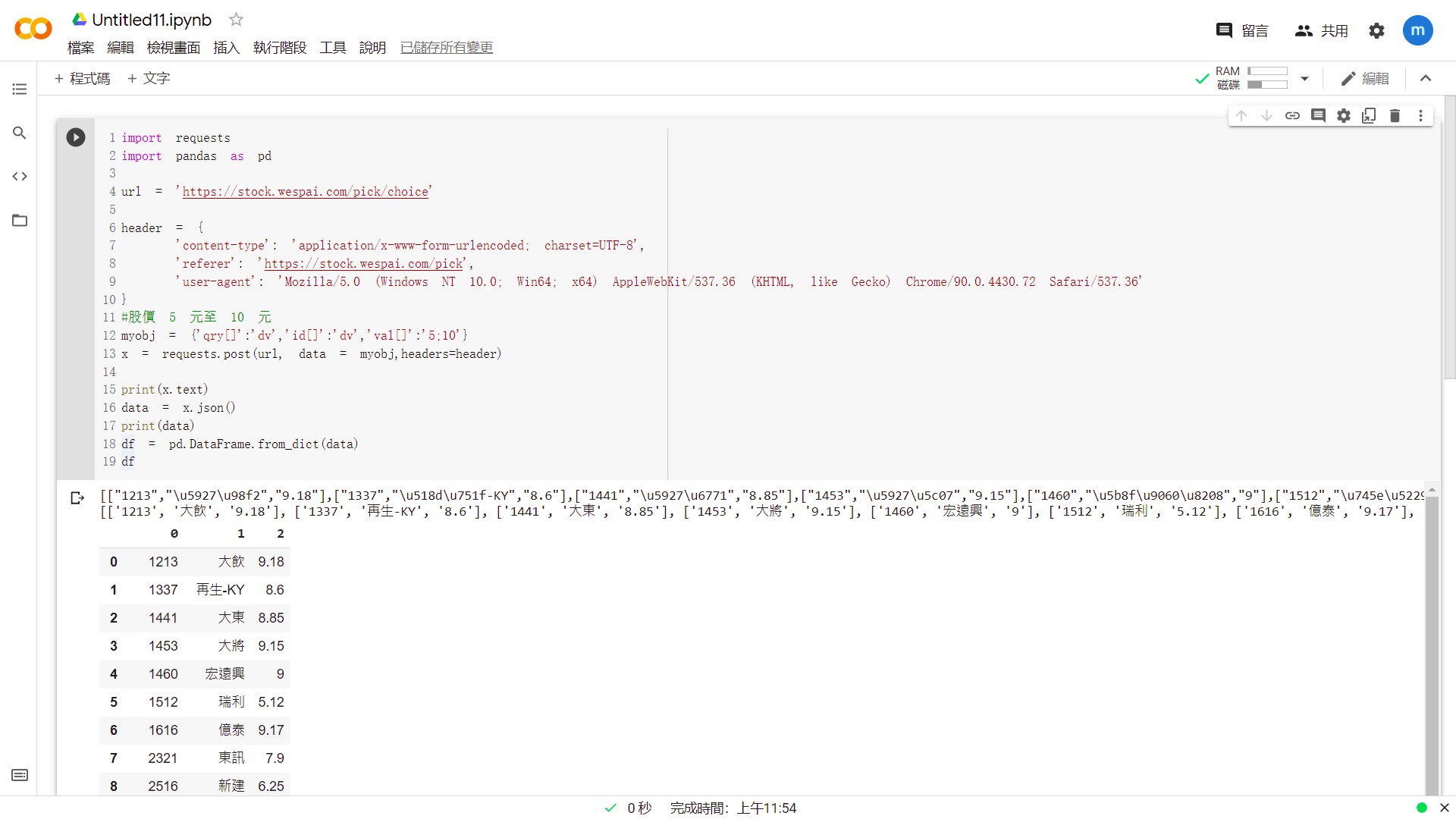This screenshot has height=819, width=1456.
Task: Open more cell actions menu
Action: pyautogui.click(x=1420, y=115)
